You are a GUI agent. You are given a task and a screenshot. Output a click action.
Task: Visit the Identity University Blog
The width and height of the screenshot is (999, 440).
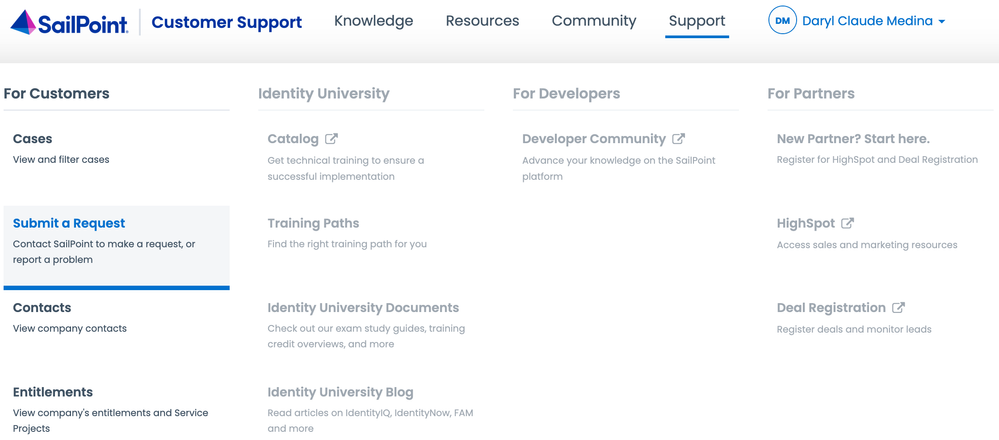340,392
